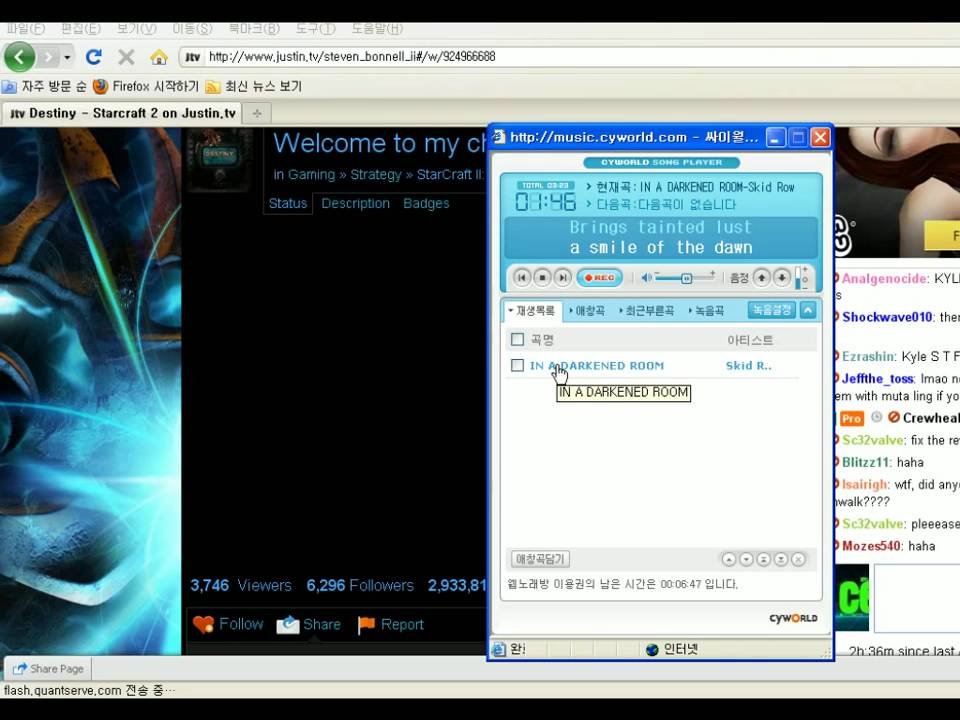
Task: Click the Analgenocide username in chat
Action: click(884, 279)
